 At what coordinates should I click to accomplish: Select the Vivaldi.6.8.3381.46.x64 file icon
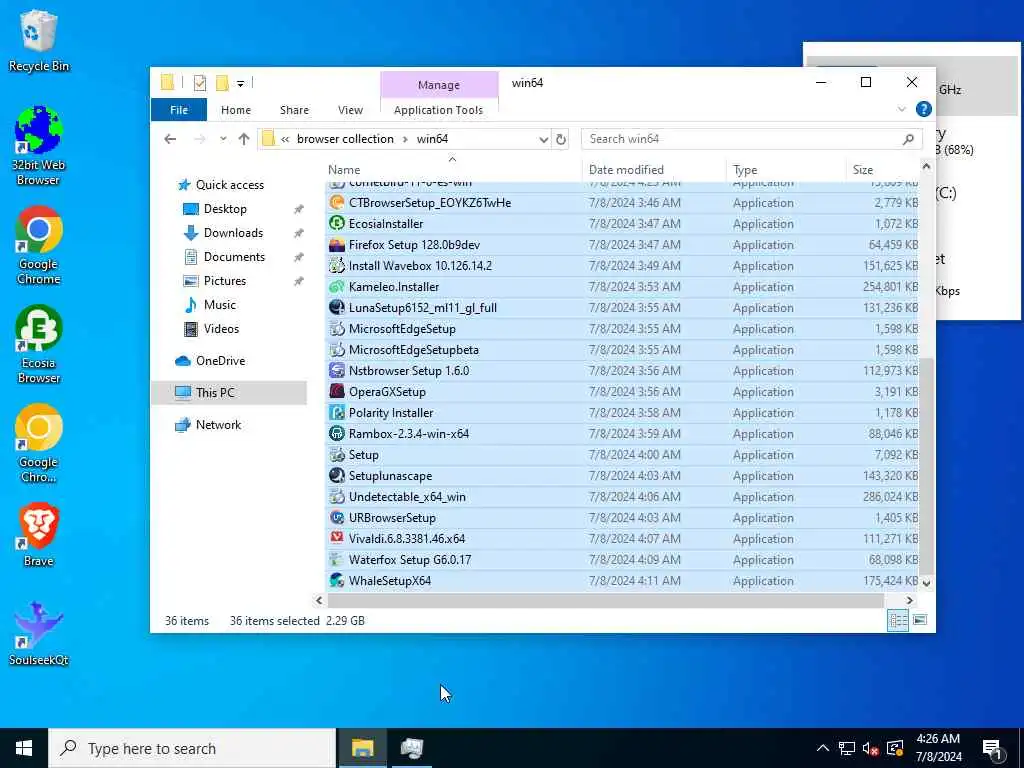(336, 539)
